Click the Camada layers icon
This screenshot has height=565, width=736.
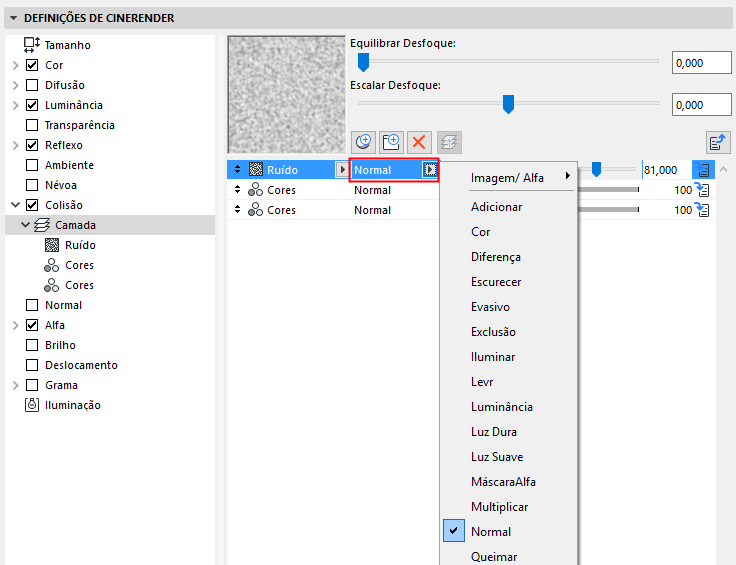(42, 225)
